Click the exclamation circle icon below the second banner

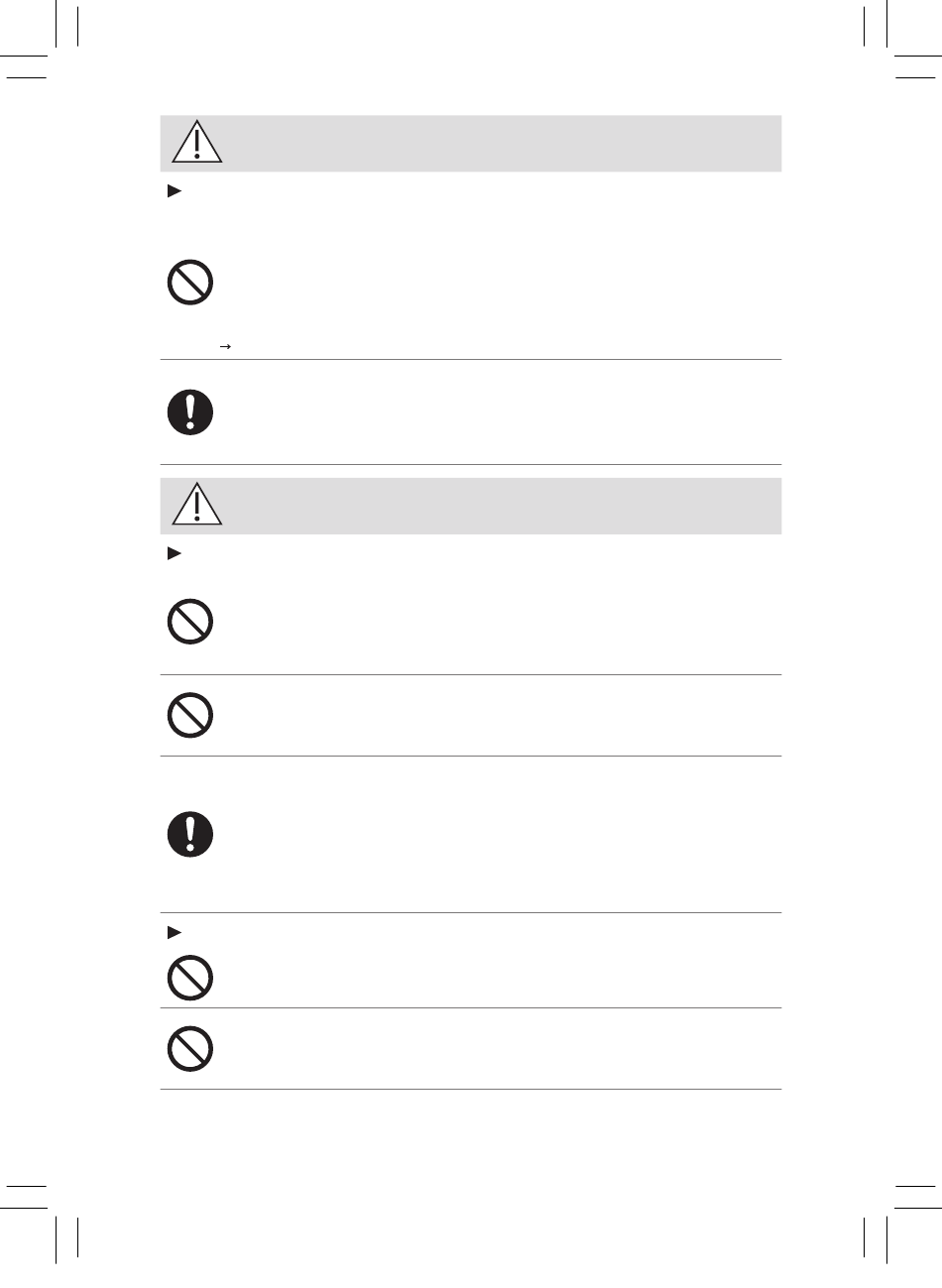point(190,834)
